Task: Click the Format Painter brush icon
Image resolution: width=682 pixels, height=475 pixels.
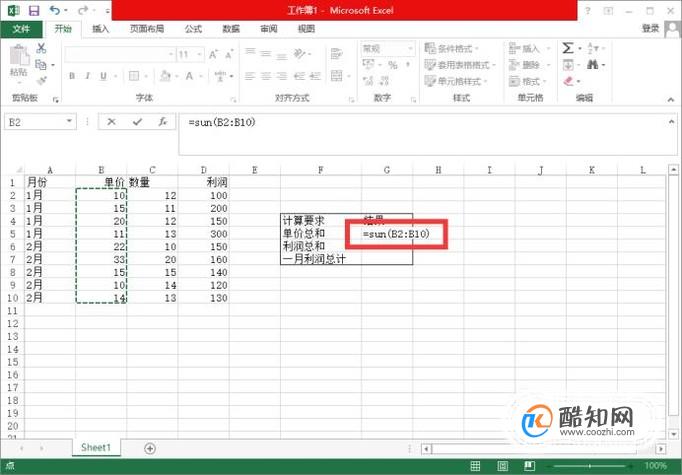Action: (x=41, y=80)
